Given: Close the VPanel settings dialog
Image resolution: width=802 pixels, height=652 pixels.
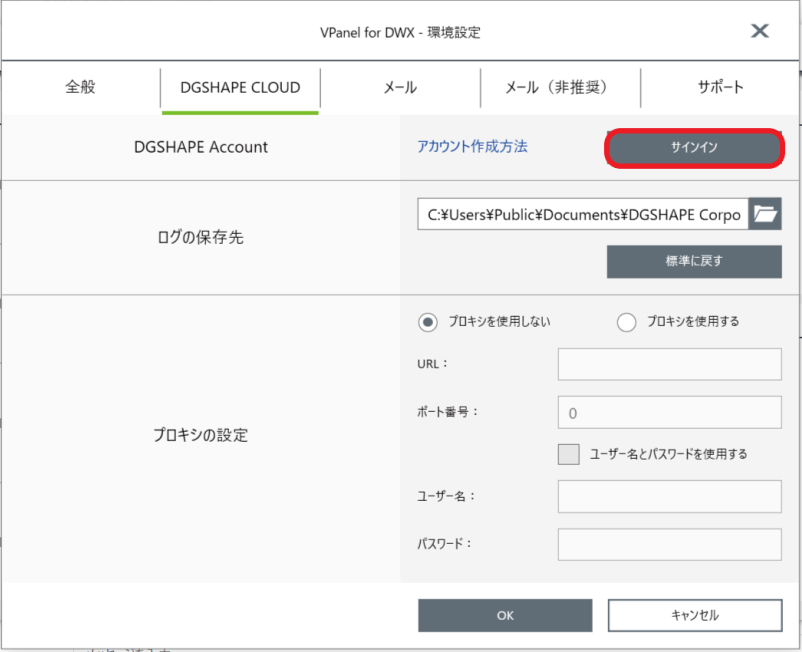Looking at the screenshot, I should pos(760,31).
